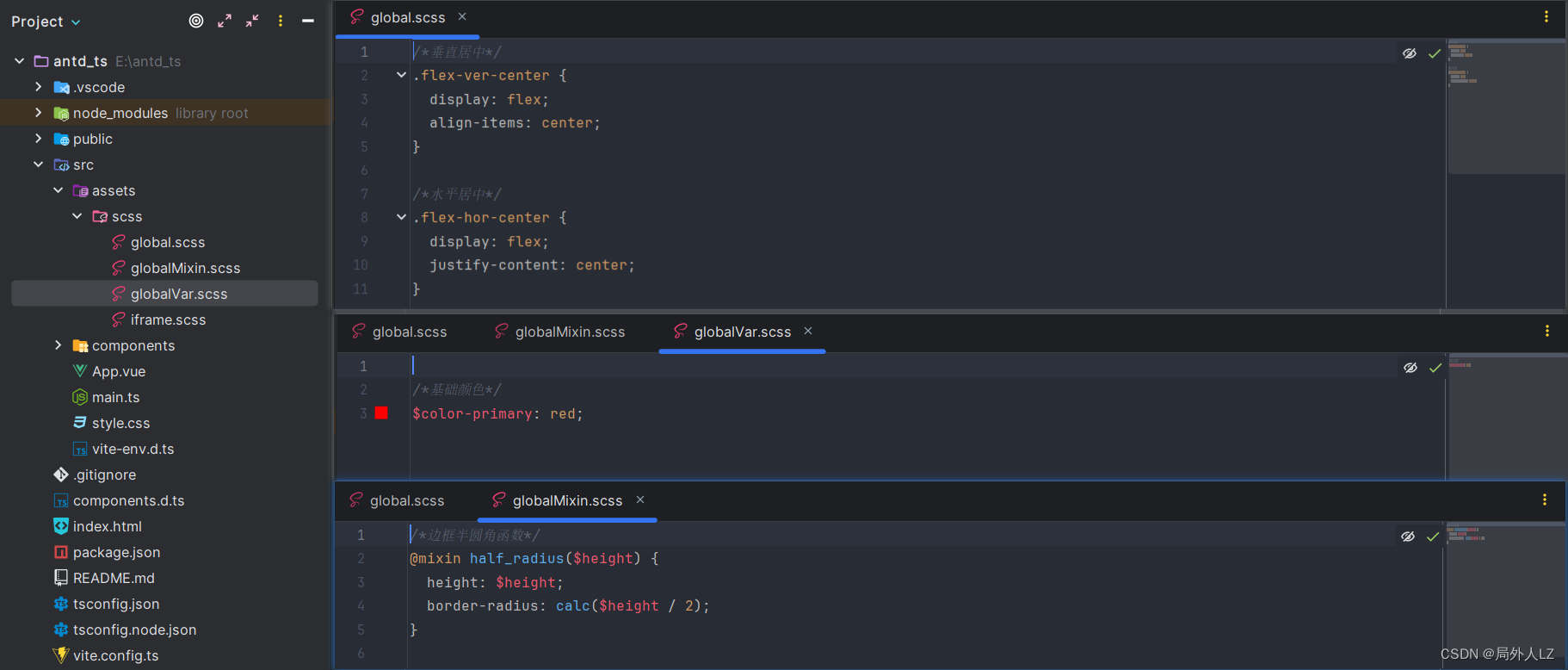Expand the .vscode folder
The width and height of the screenshot is (1568, 670).
click(38, 87)
